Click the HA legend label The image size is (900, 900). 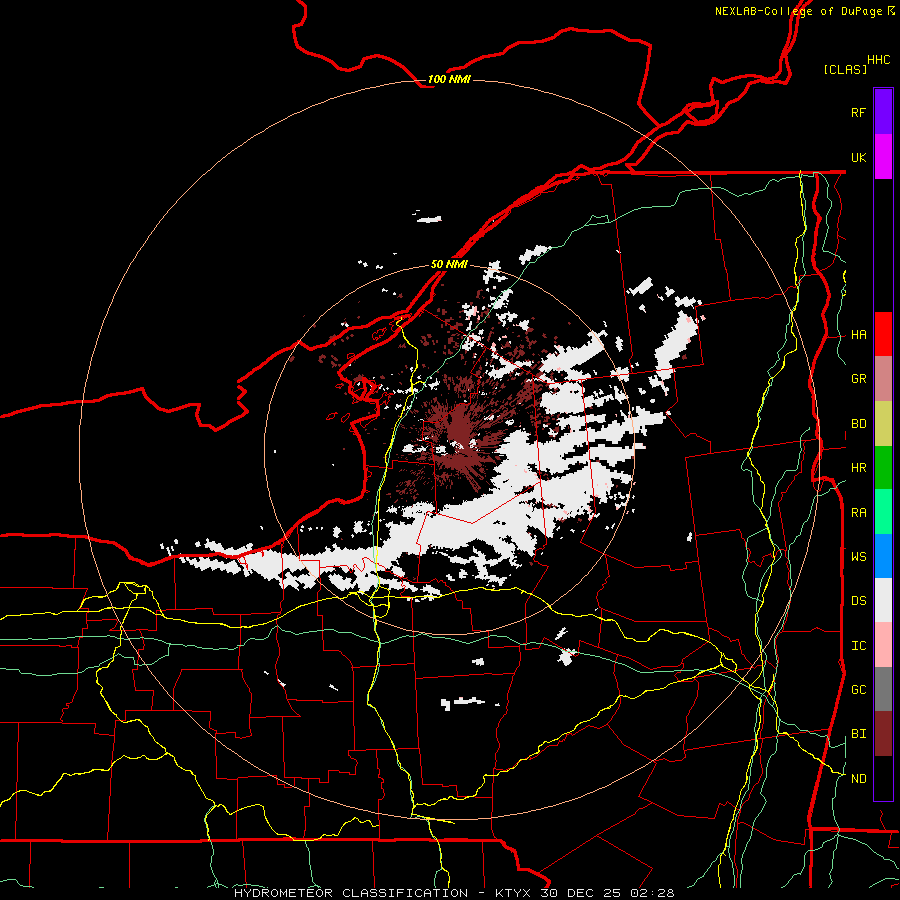tap(858, 334)
